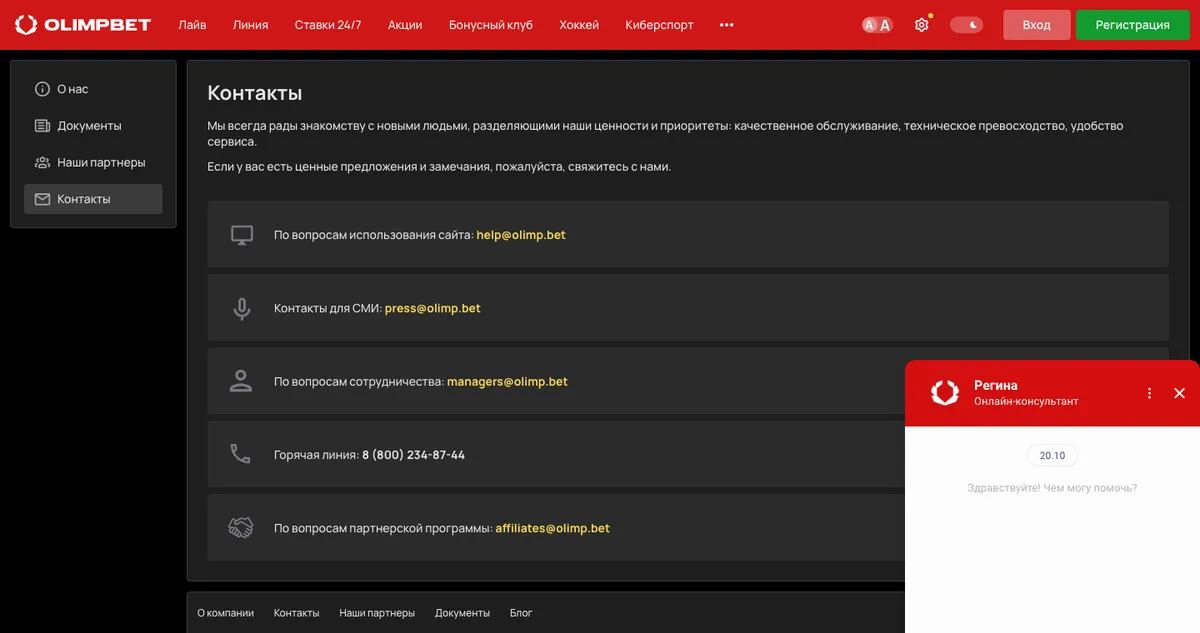The height and width of the screenshot is (633, 1200).
Task: Close the Регина chat widget
Action: [1179, 393]
